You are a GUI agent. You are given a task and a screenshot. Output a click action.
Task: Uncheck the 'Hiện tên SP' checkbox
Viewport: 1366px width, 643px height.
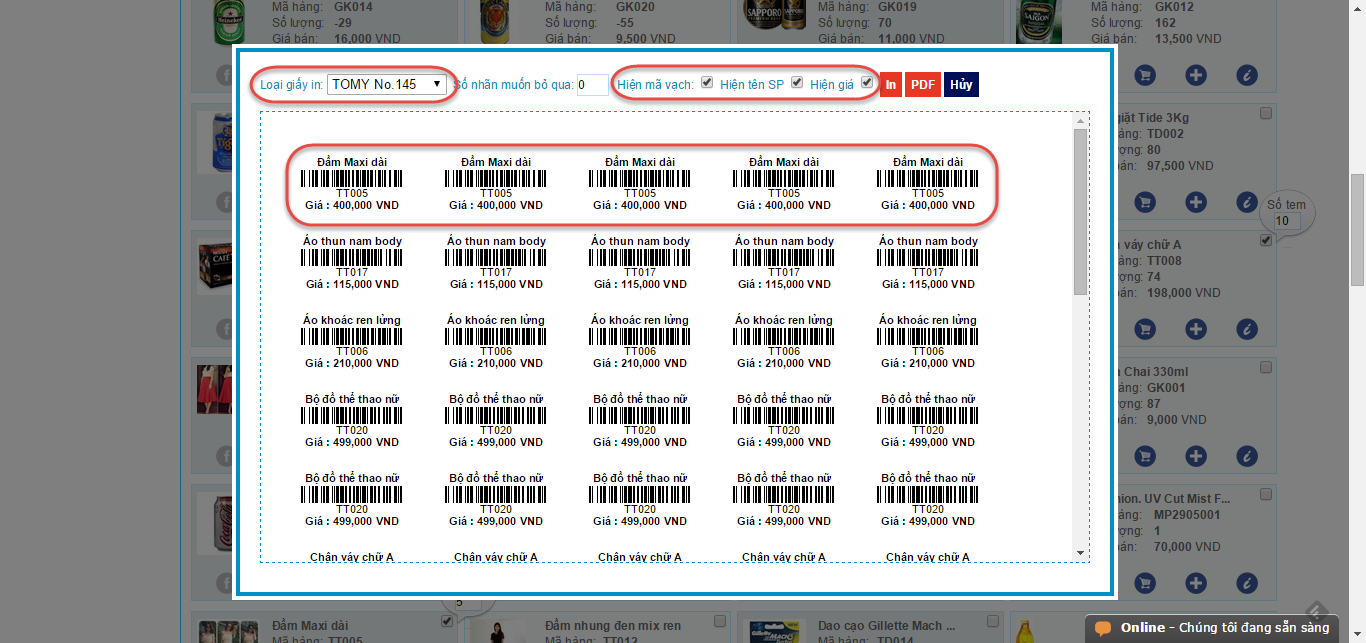point(797,83)
